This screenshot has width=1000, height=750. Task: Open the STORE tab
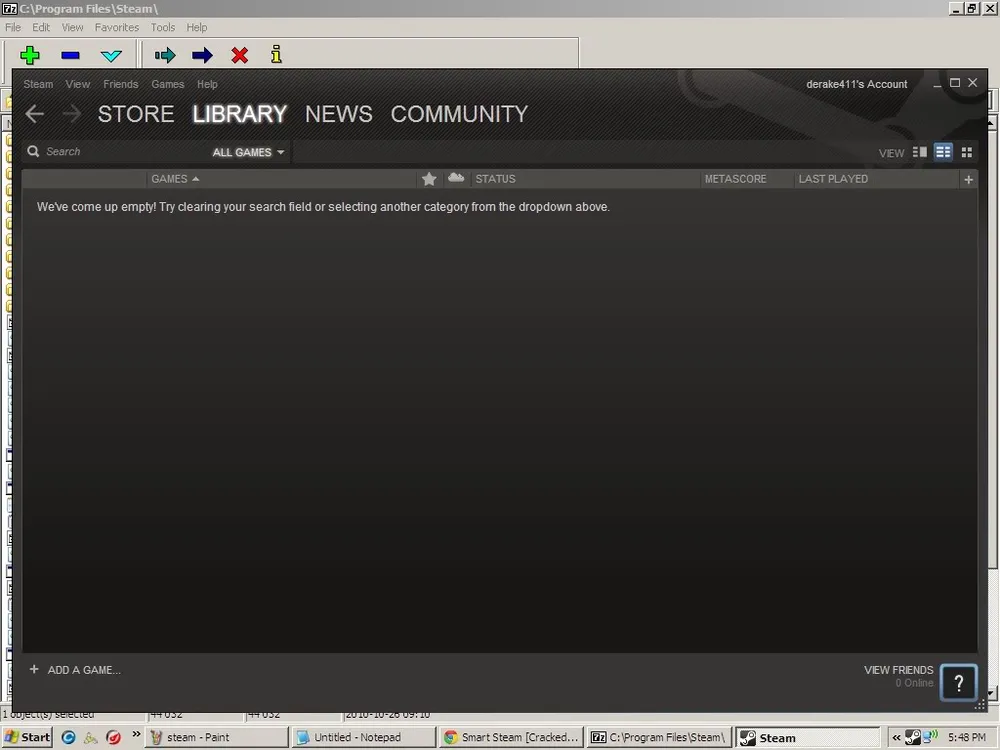pyautogui.click(x=136, y=114)
